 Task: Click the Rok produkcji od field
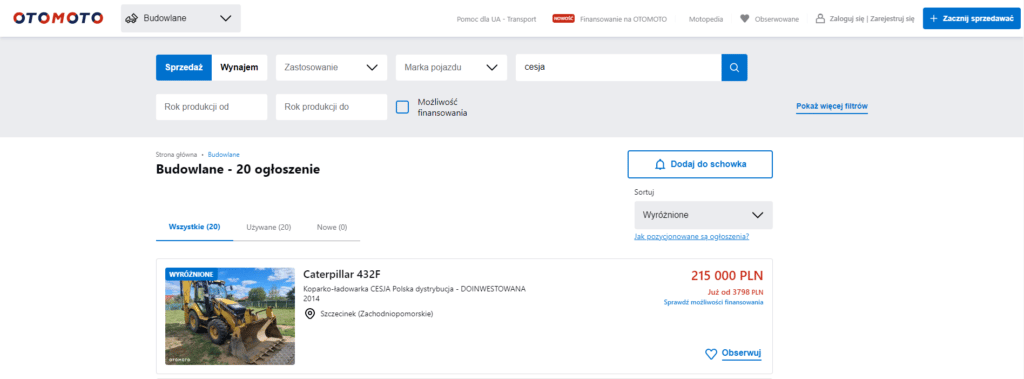point(212,107)
